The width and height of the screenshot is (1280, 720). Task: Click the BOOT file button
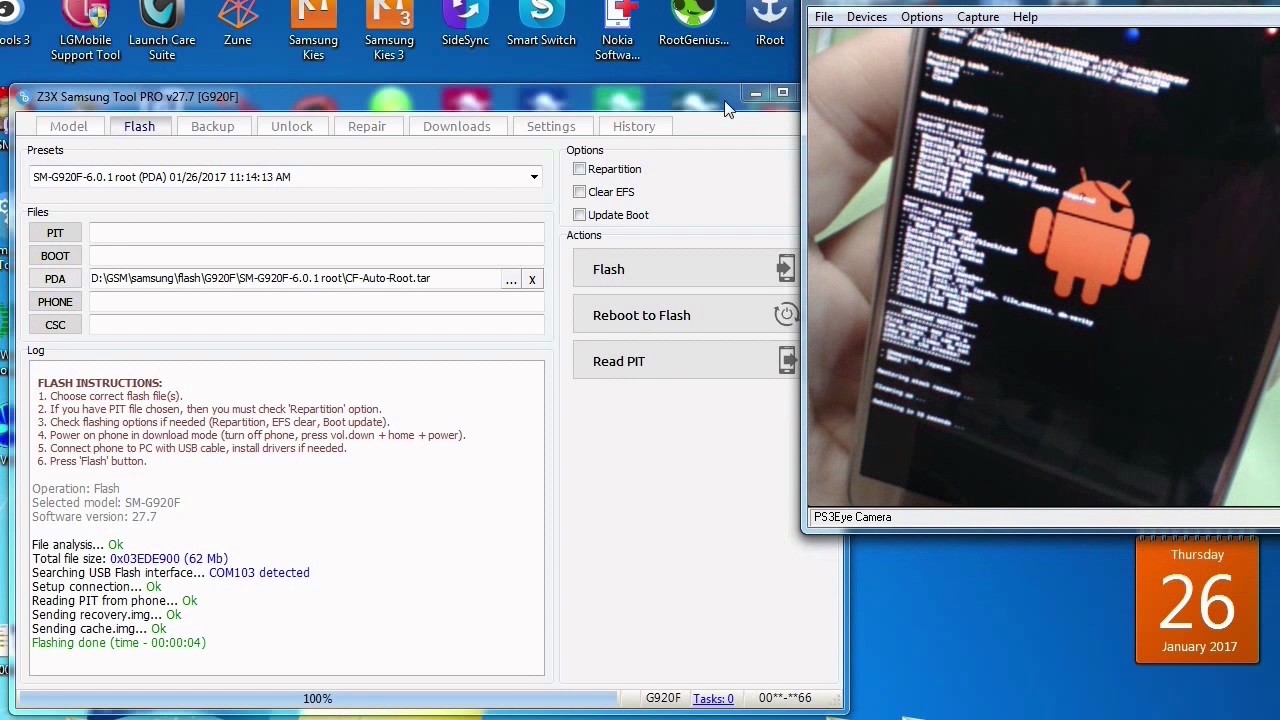point(55,256)
